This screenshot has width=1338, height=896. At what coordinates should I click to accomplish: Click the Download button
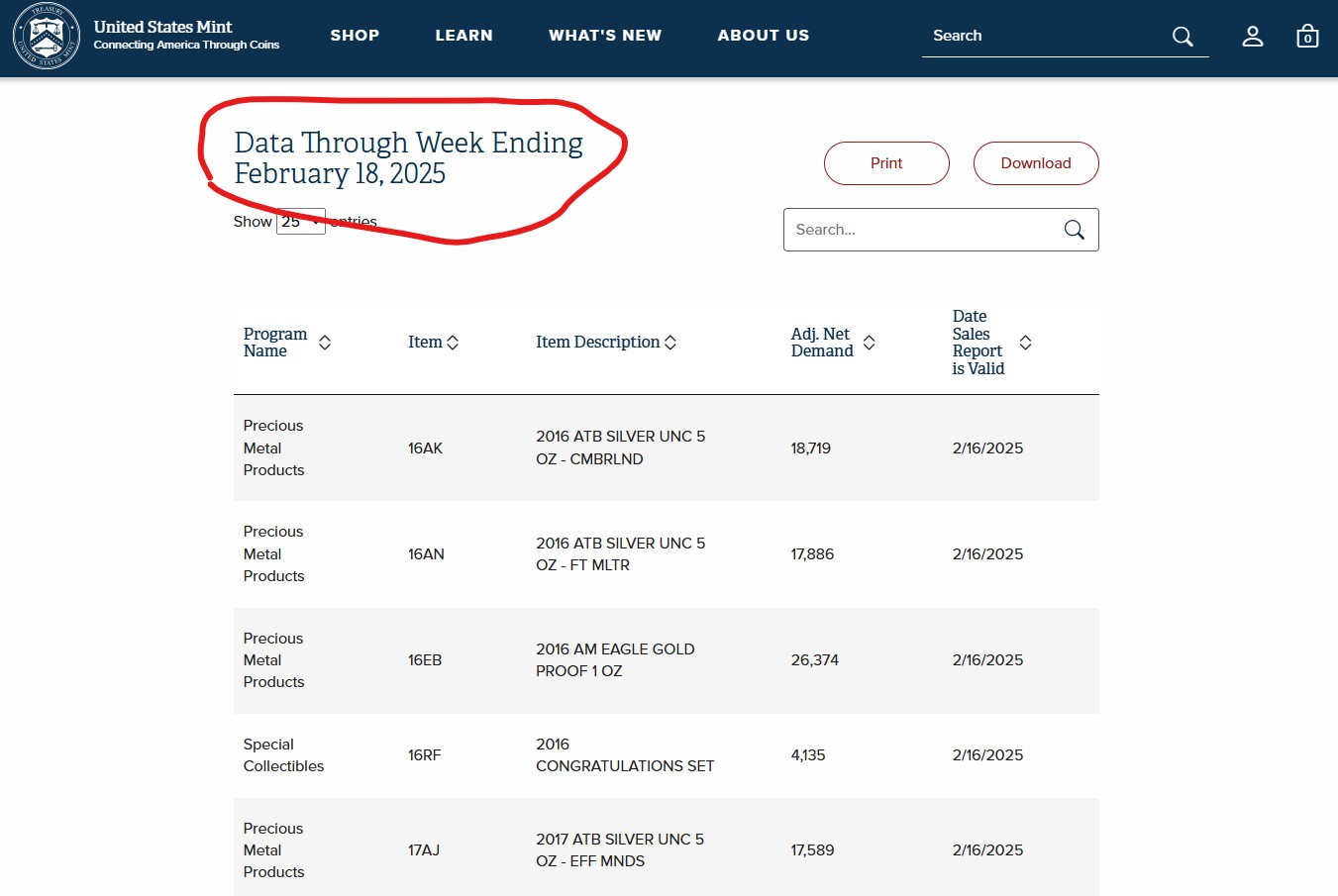(x=1036, y=163)
